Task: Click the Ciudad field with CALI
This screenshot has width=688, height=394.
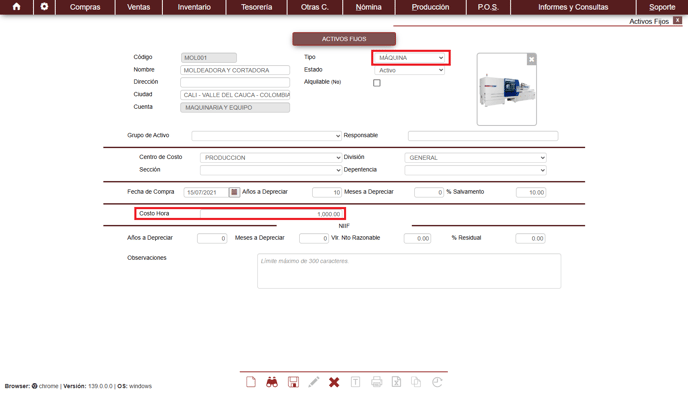Action: tap(235, 95)
